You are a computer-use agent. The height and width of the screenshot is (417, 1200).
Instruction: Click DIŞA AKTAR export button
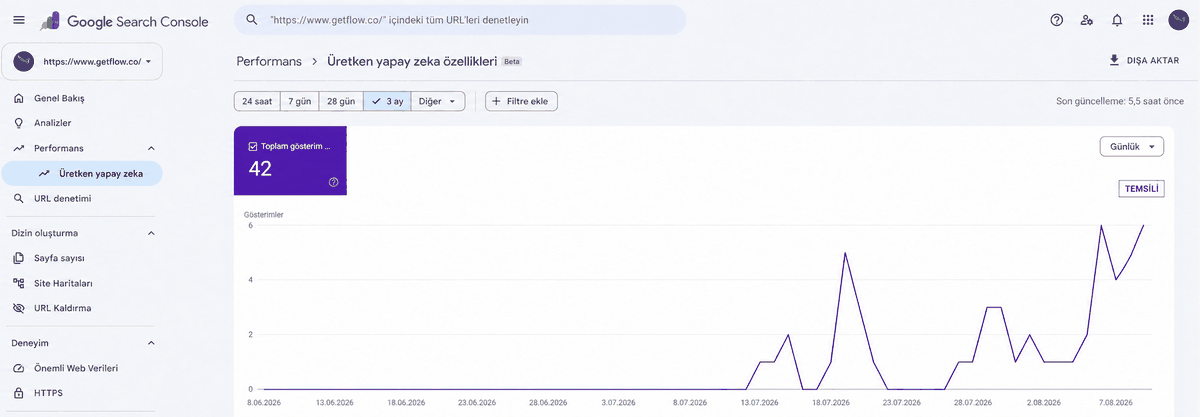click(1143, 60)
